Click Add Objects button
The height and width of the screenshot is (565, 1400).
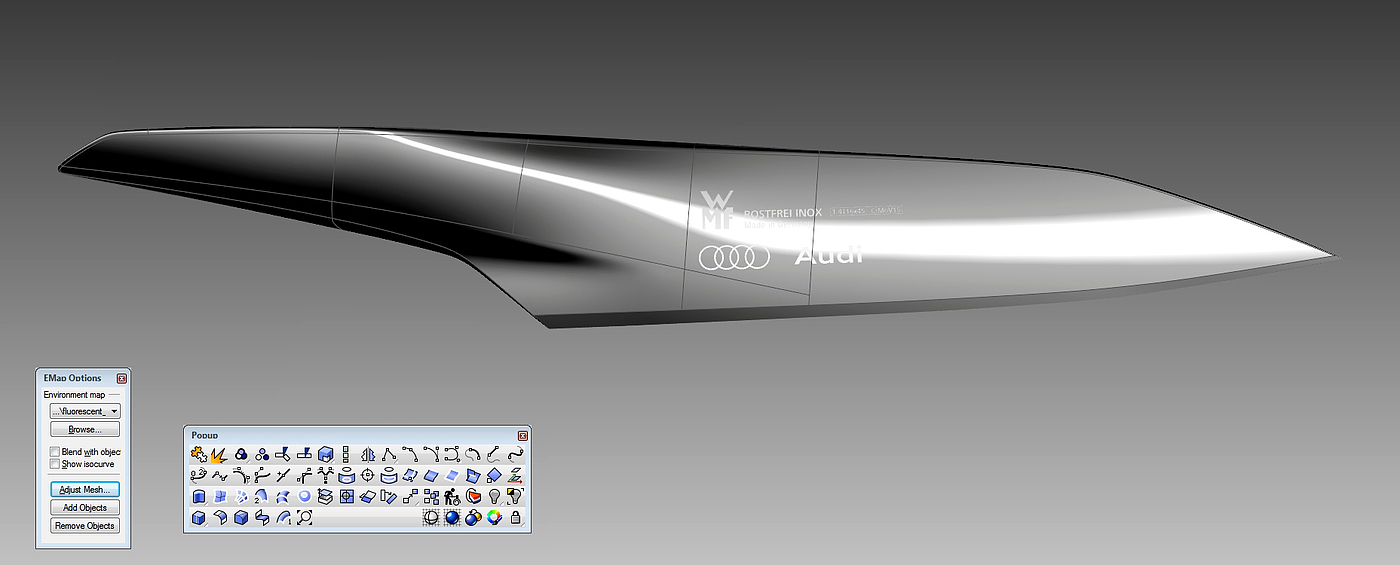tap(84, 507)
